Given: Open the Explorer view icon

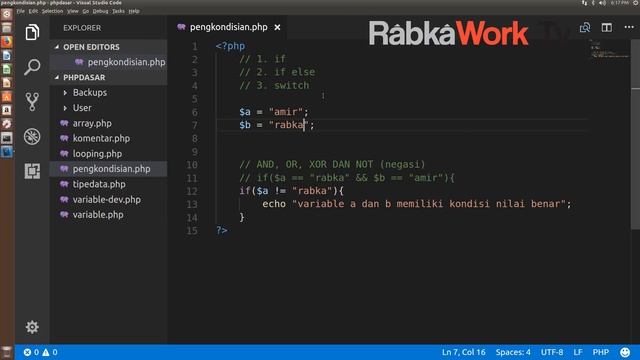Looking at the screenshot, I should pyautogui.click(x=32, y=32).
